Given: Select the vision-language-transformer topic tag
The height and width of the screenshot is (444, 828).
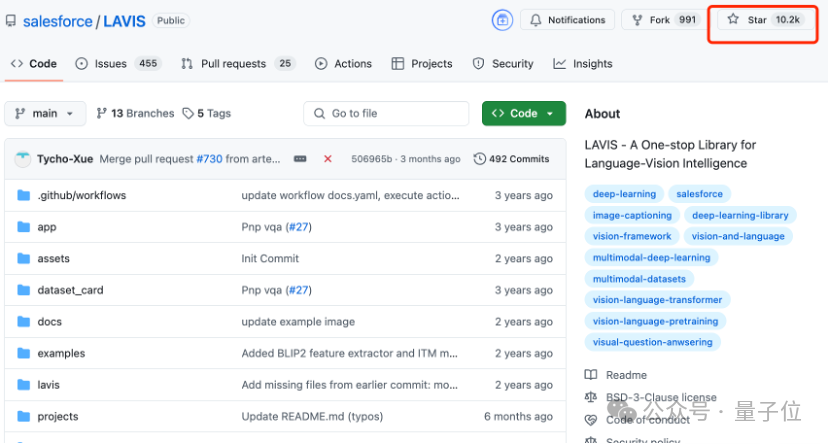Looking at the screenshot, I should click(657, 300).
